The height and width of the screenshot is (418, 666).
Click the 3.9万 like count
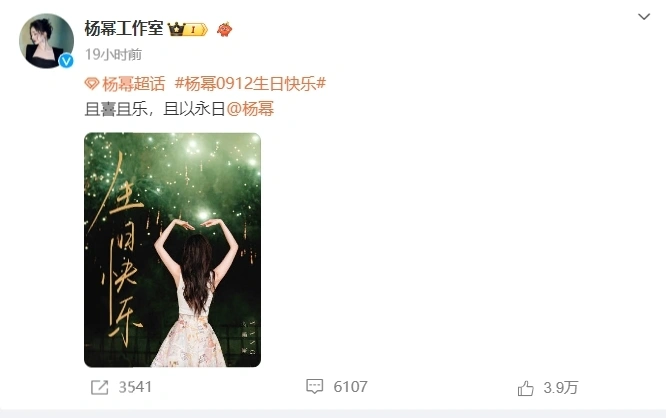[561, 388]
